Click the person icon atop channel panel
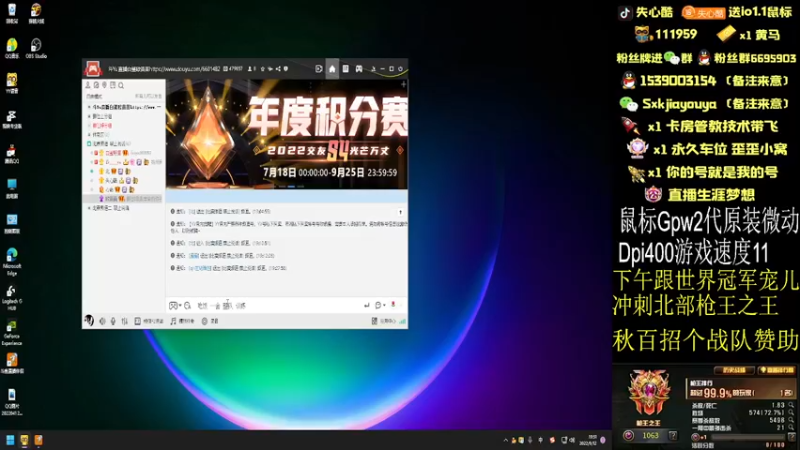The height and width of the screenshot is (450, 800). click(88, 85)
